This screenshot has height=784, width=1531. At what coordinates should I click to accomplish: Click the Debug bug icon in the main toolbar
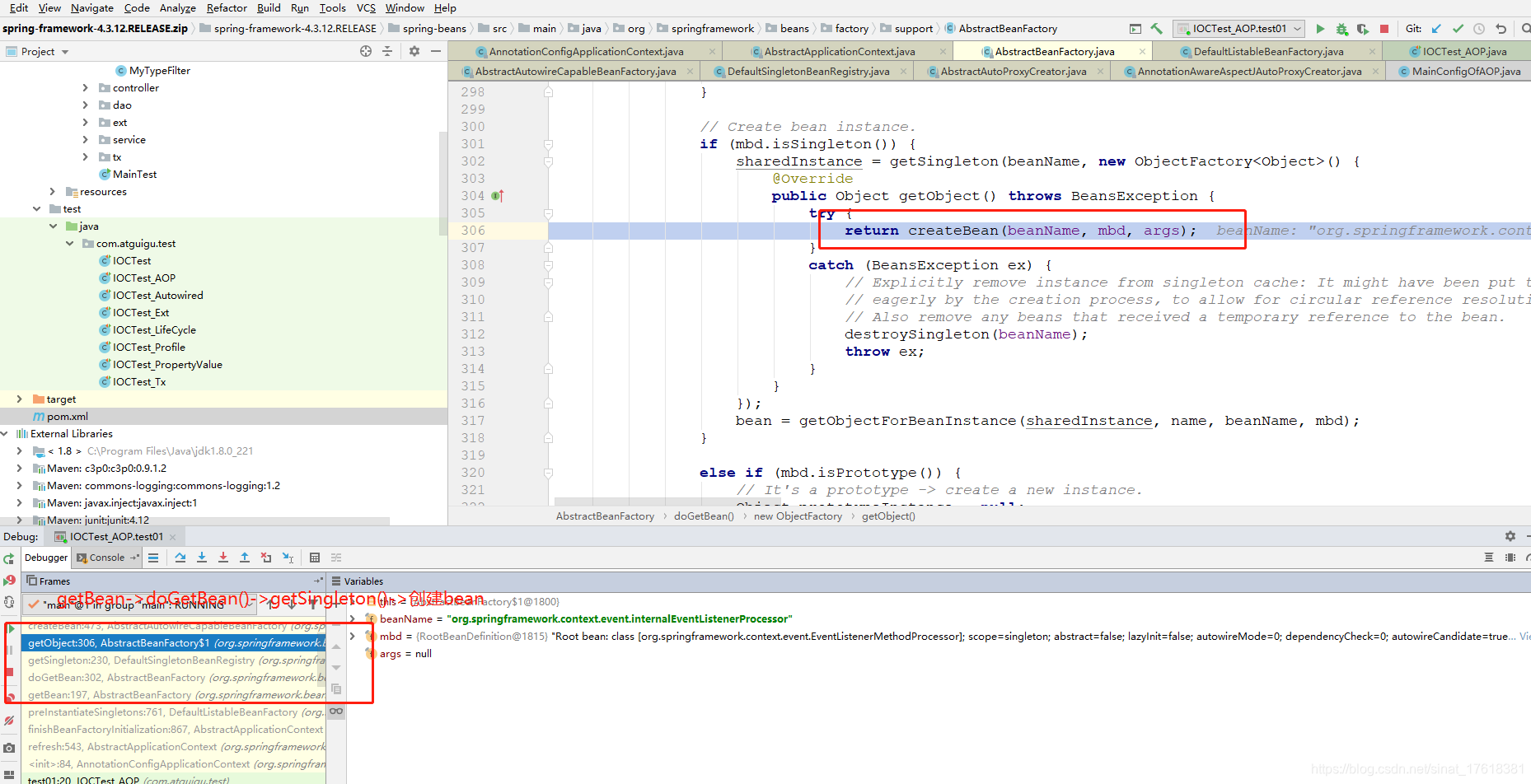pyautogui.click(x=1341, y=29)
